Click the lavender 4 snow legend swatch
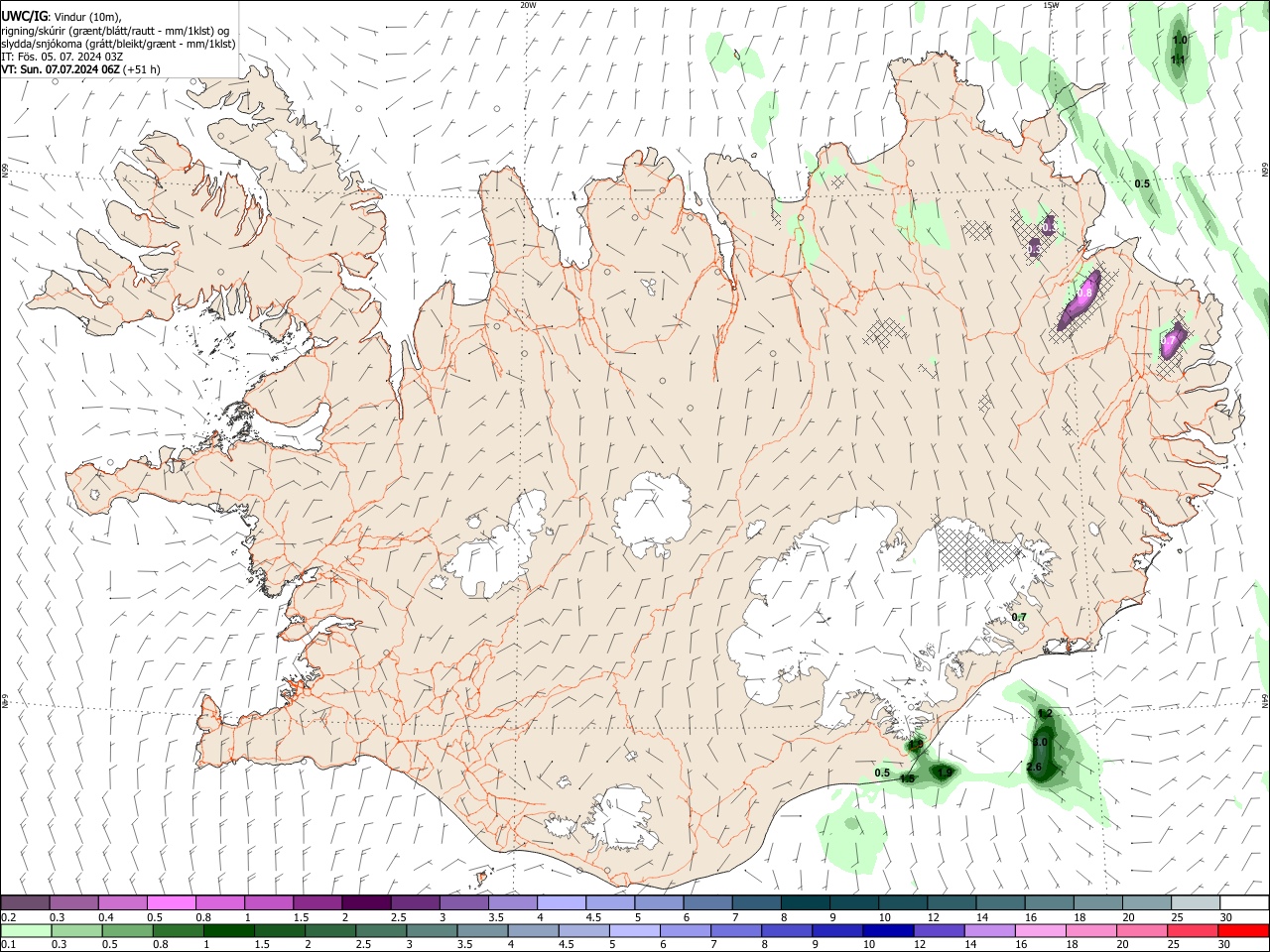Image resolution: width=1270 pixels, height=952 pixels. 561,902
